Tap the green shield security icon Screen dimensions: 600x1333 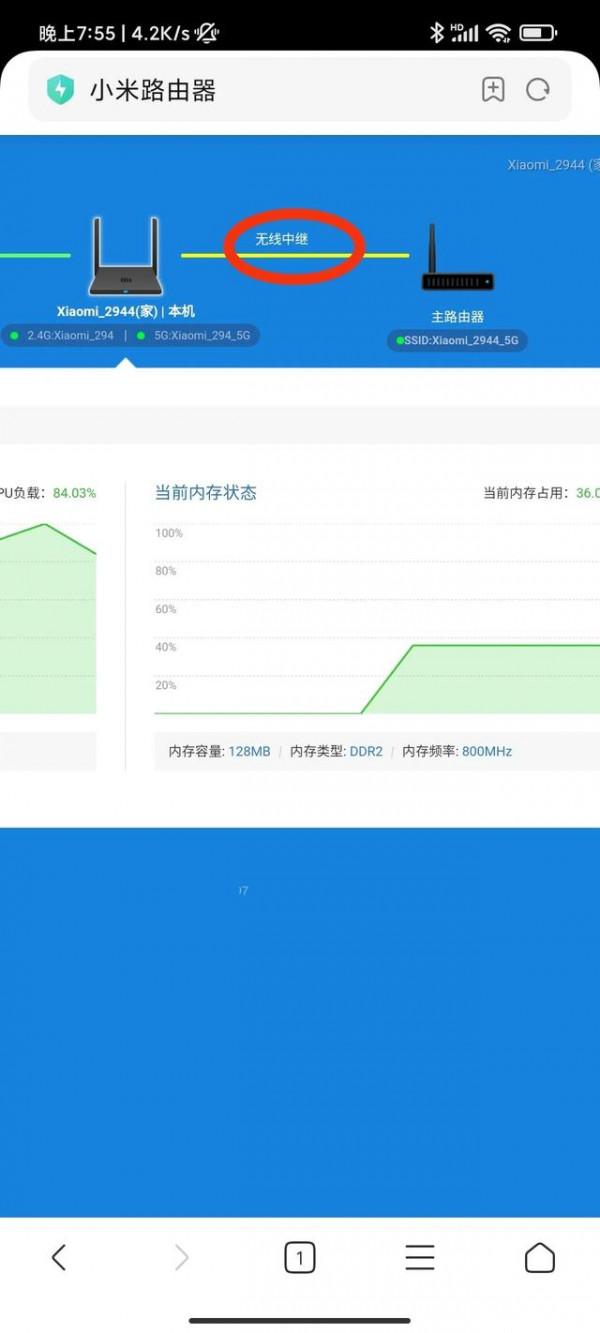61,90
